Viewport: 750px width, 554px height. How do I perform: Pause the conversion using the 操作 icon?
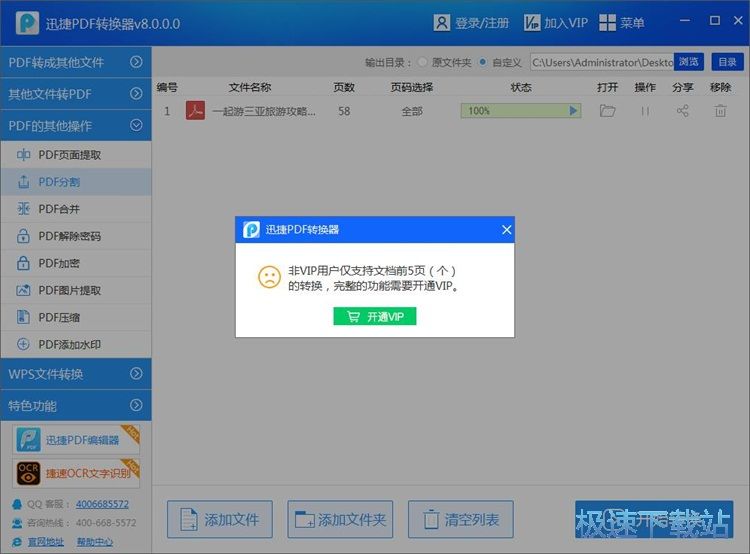coord(645,111)
